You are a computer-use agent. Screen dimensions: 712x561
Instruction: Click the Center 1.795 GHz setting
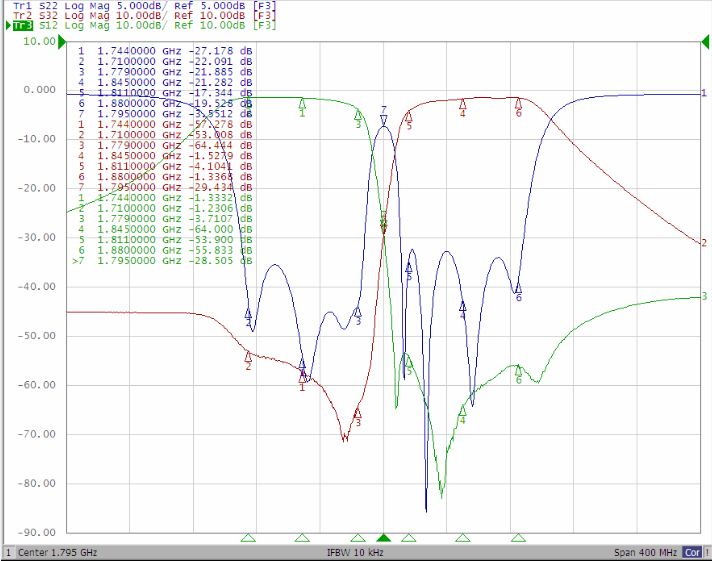[x=57, y=553]
